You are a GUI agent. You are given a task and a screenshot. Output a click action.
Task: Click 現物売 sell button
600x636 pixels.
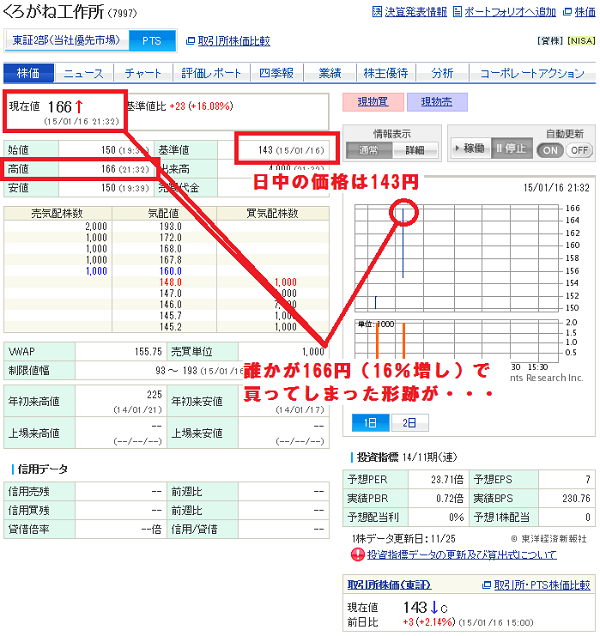437,102
